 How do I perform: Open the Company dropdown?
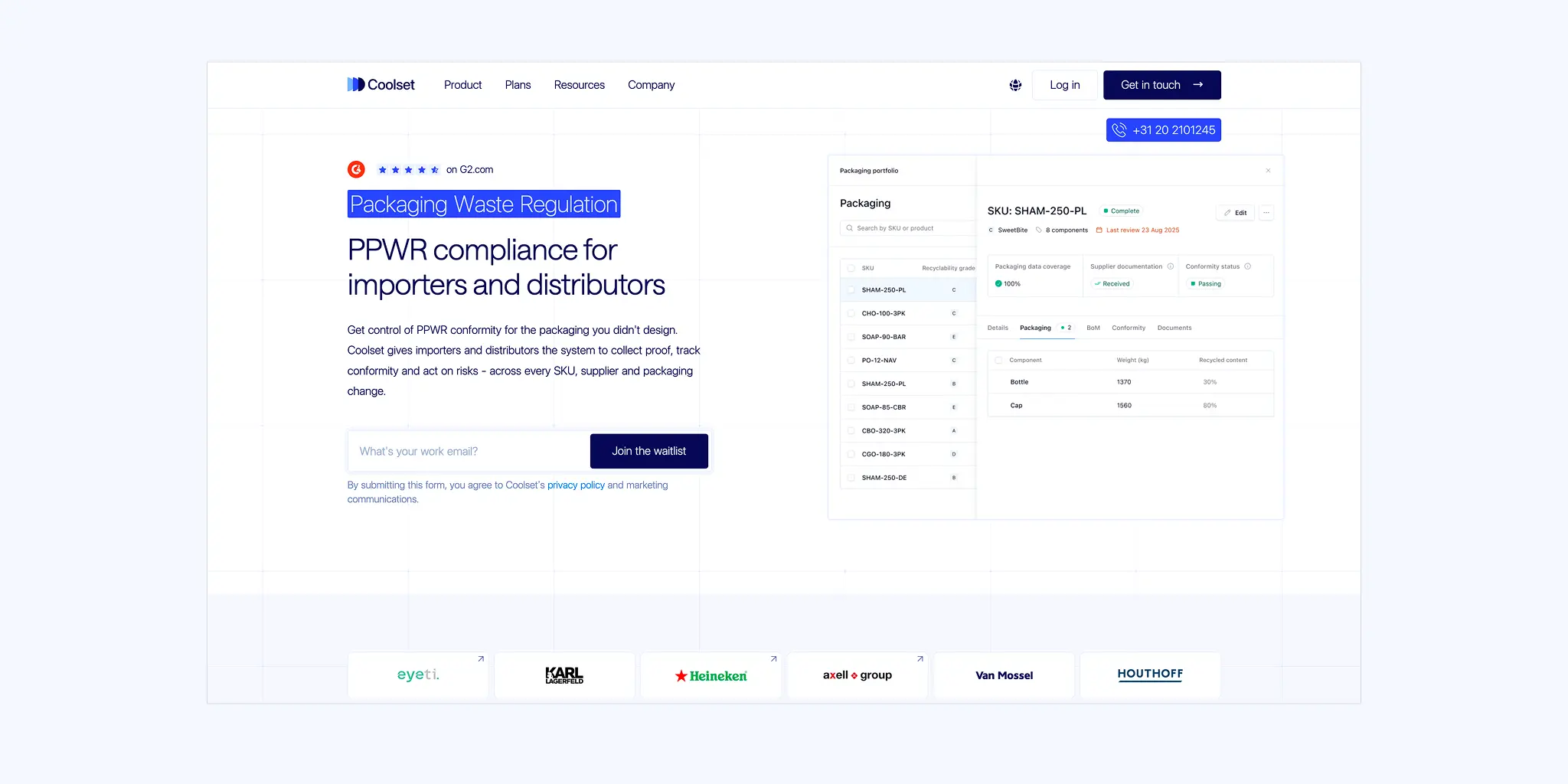(651, 84)
